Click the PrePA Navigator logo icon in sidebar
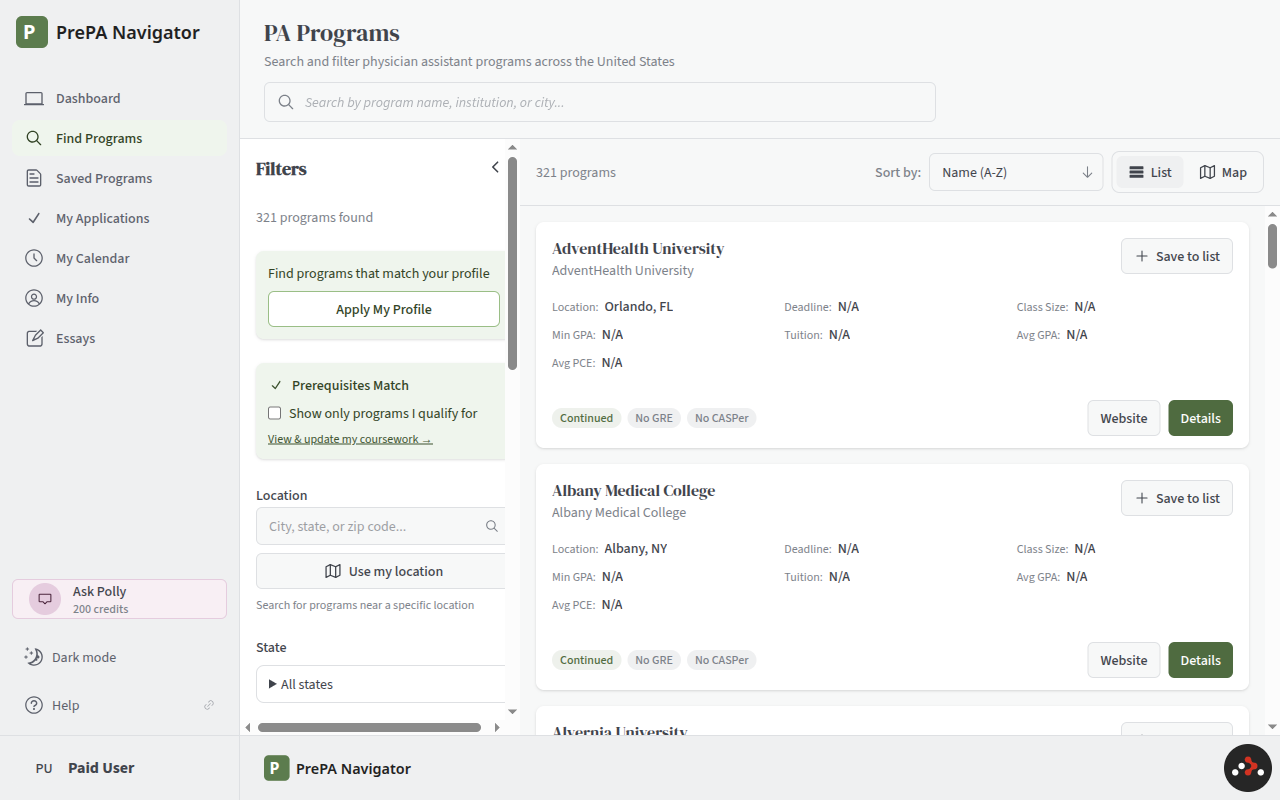The image size is (1280, 800). click(32, 32)
